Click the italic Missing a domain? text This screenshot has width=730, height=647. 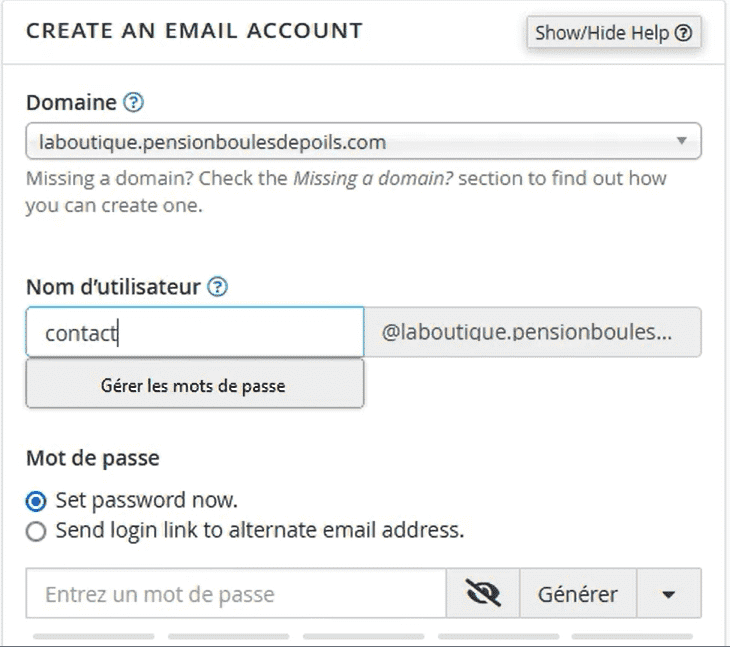point(373,179)
